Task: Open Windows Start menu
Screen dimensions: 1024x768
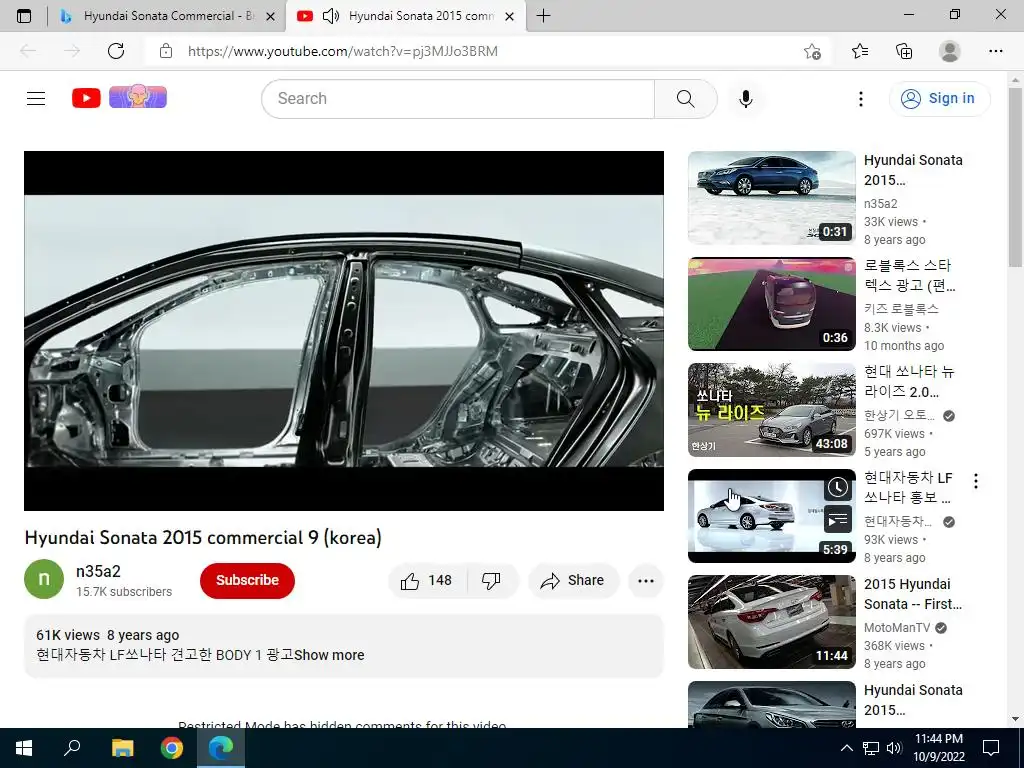Action: [x=24, y=748]
